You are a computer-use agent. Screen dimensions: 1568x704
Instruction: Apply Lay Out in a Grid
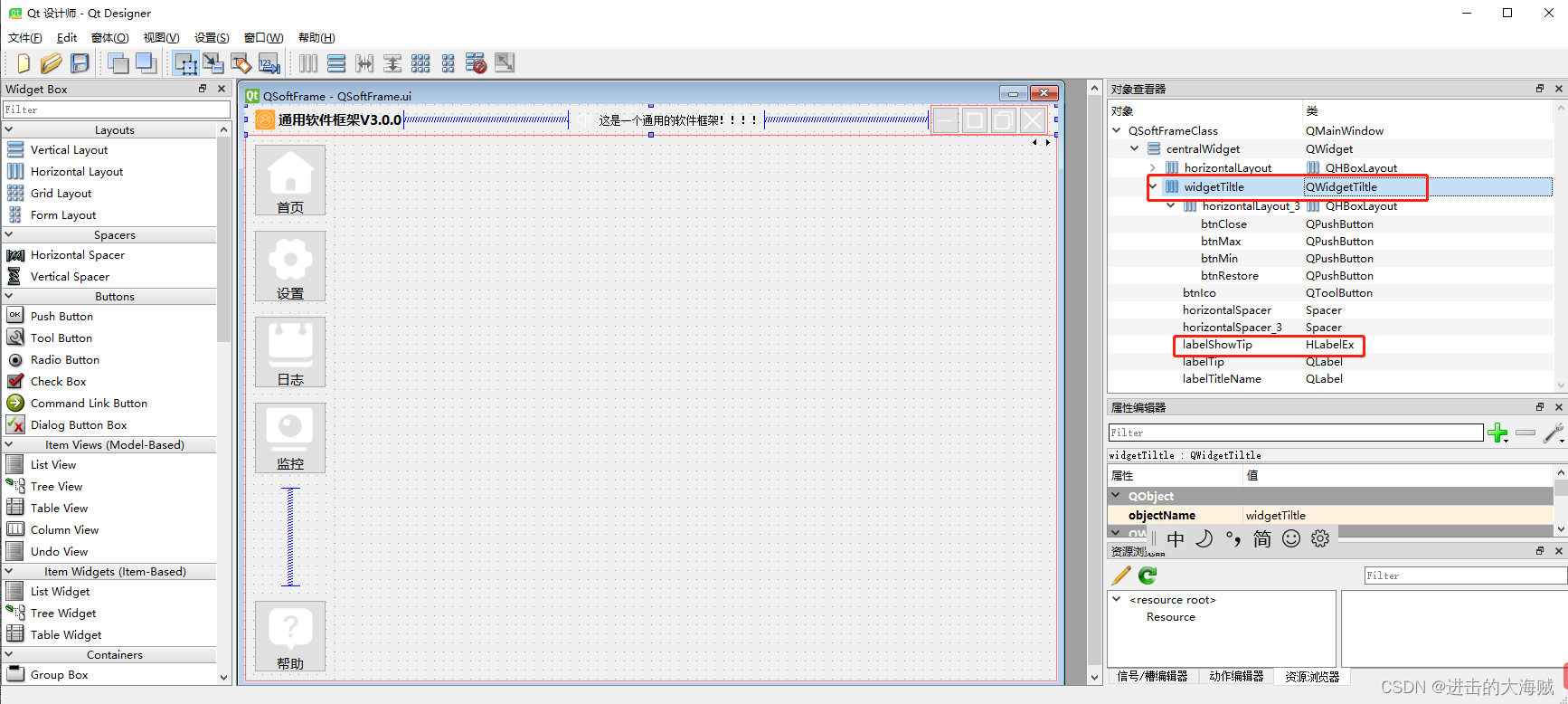tap(420, 63)
